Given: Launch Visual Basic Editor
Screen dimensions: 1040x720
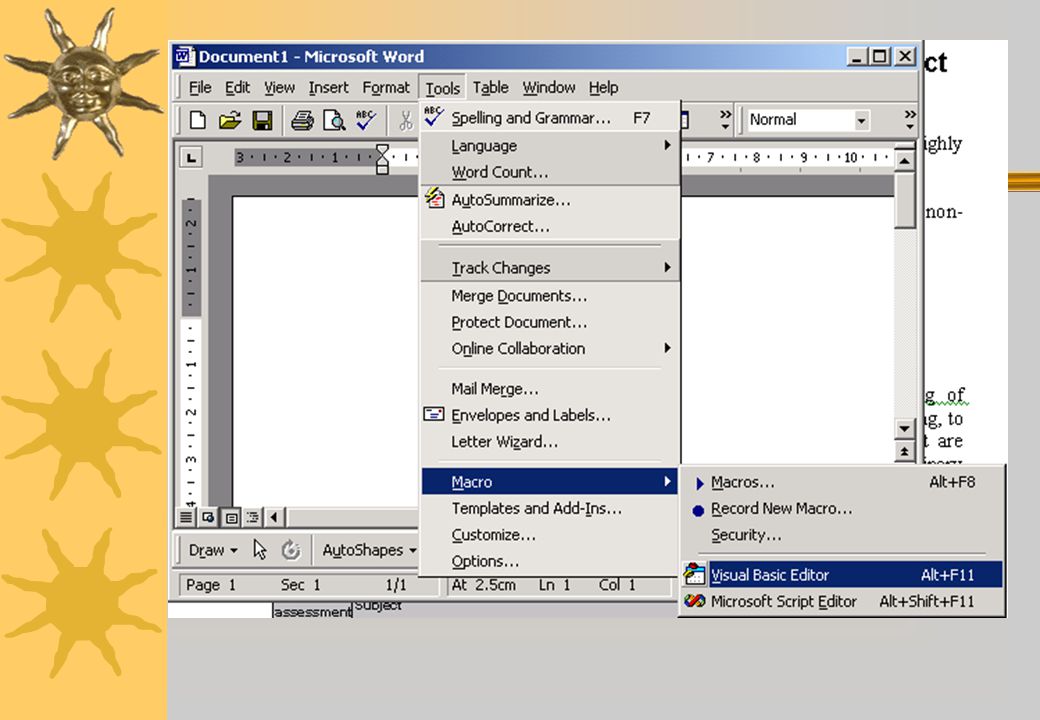Looking at the screenshot, I should [x=842, y=575].
